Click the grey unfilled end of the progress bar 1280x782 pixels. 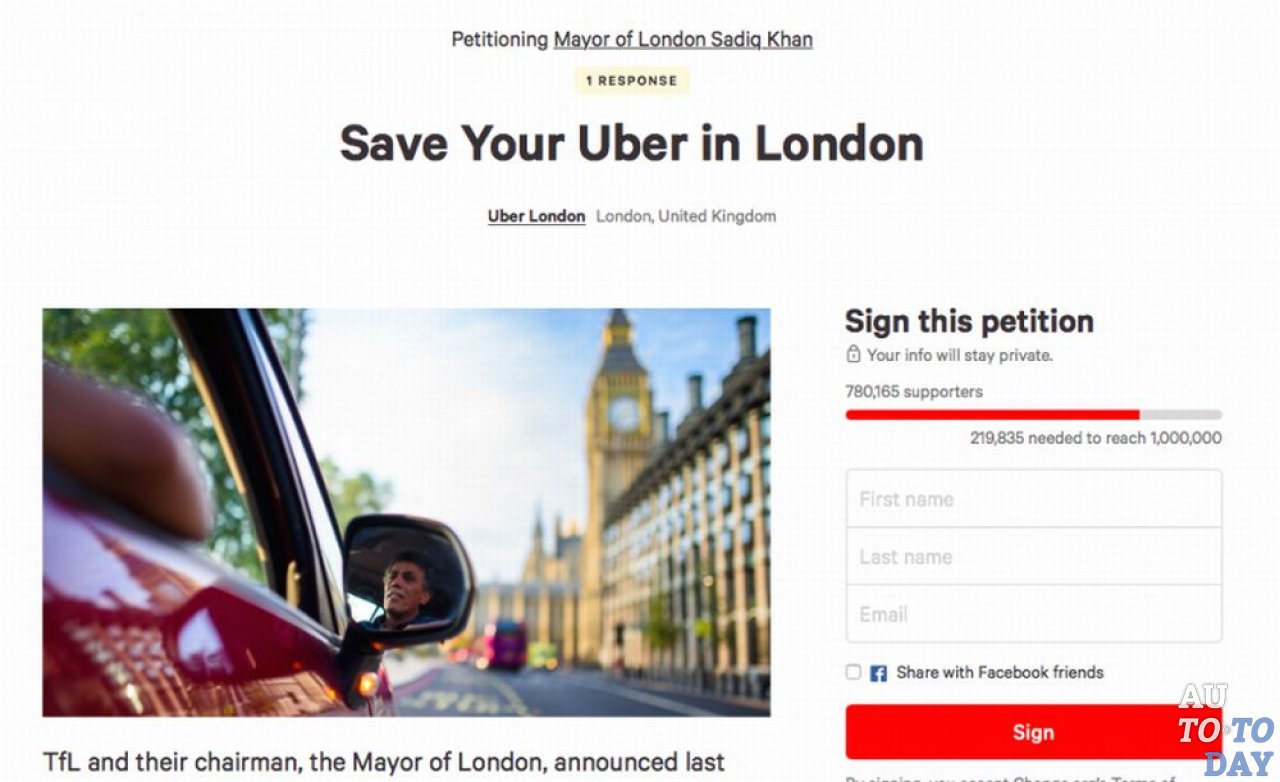click(1181, 414)
